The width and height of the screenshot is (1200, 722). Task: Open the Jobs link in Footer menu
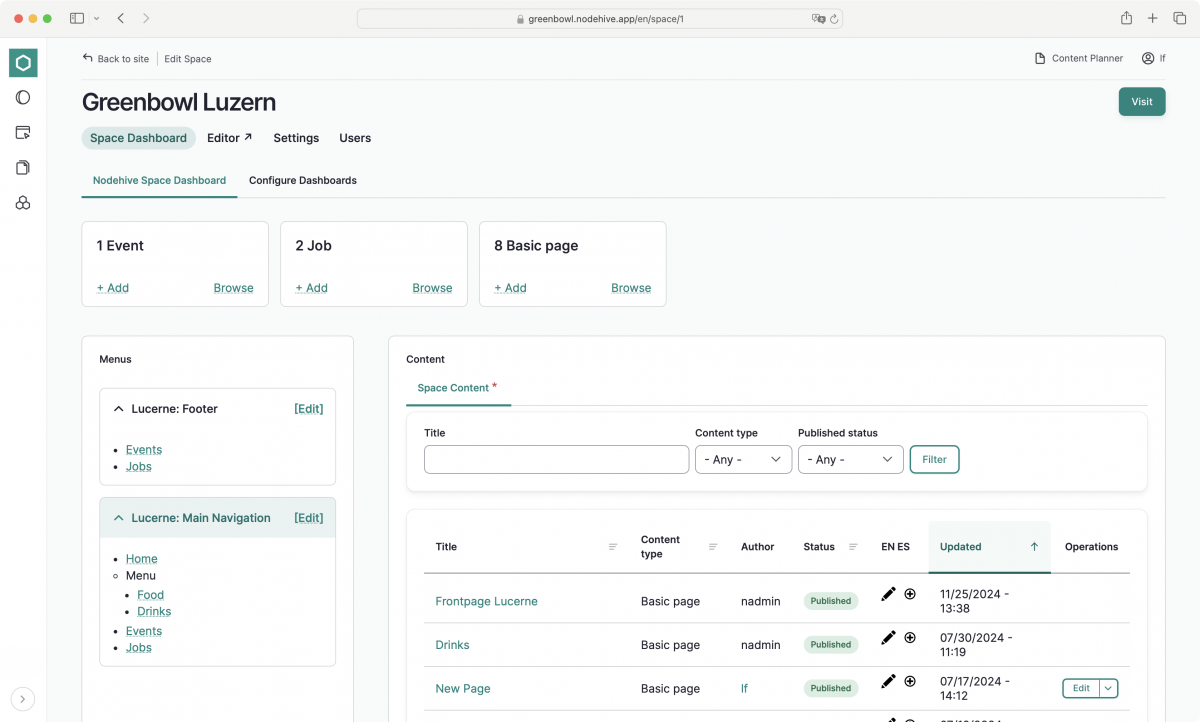(139, 467)
